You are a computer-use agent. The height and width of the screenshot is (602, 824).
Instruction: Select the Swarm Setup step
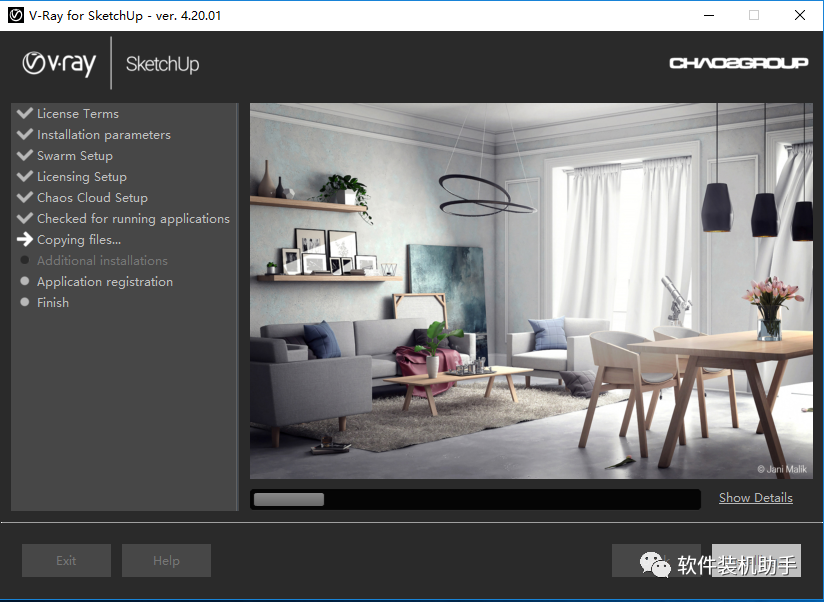point(75,156)
